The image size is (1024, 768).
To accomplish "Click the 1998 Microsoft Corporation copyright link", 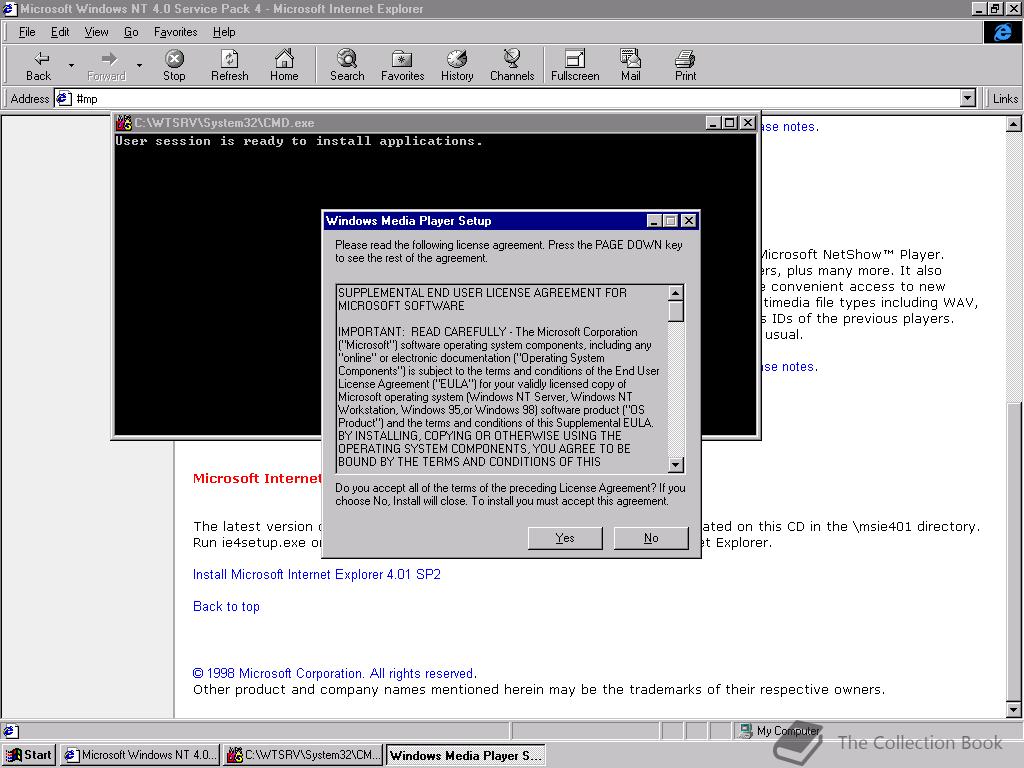I will pos(334,673).
